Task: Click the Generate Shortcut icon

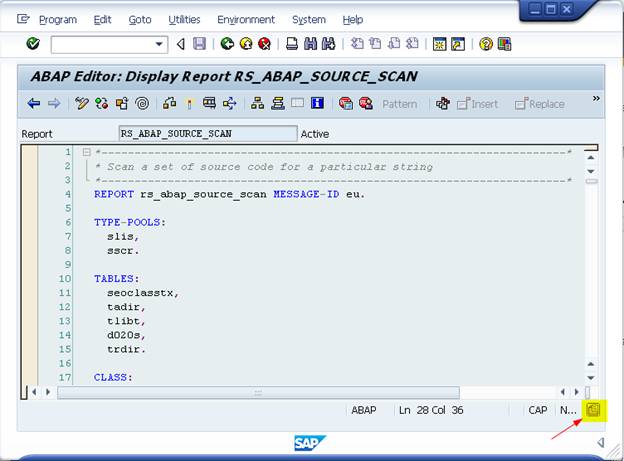Action: pyautogui.click(x=458, y=43)
